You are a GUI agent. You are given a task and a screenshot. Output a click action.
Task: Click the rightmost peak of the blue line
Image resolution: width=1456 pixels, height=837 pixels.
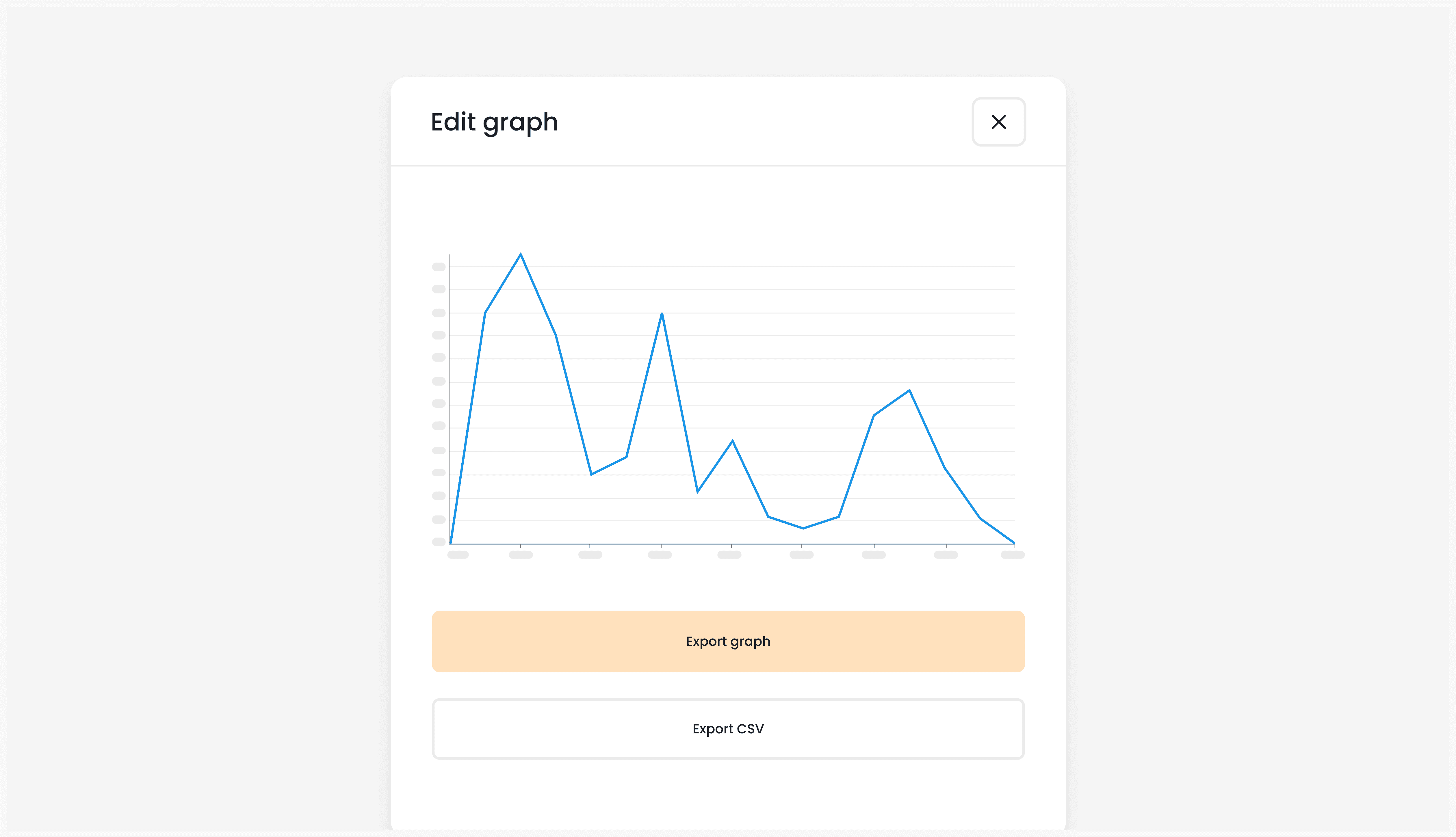909,391
